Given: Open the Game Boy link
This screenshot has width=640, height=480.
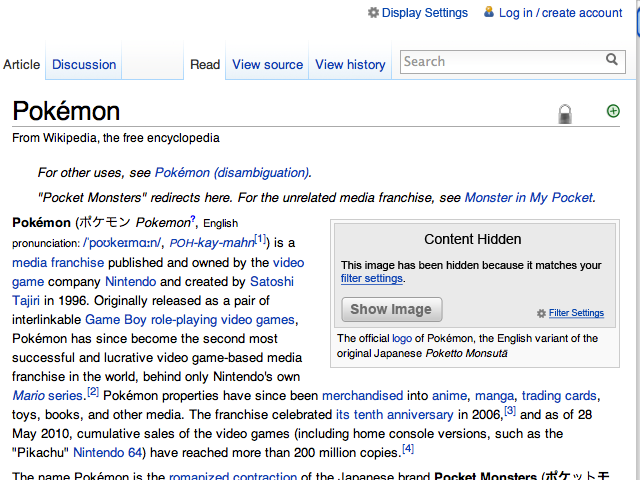Looking at the screenshot, I should tap(116, 320).
